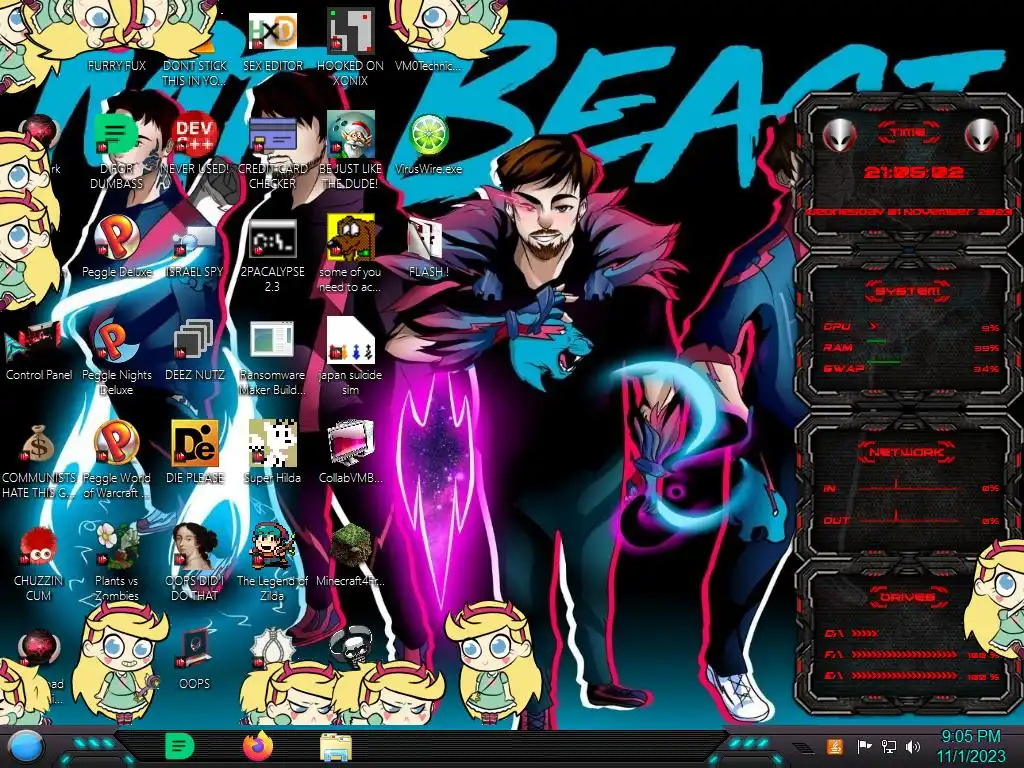Click the NETWORK widget header
The height and width of the screenshot is (768, 1024).
907,452
